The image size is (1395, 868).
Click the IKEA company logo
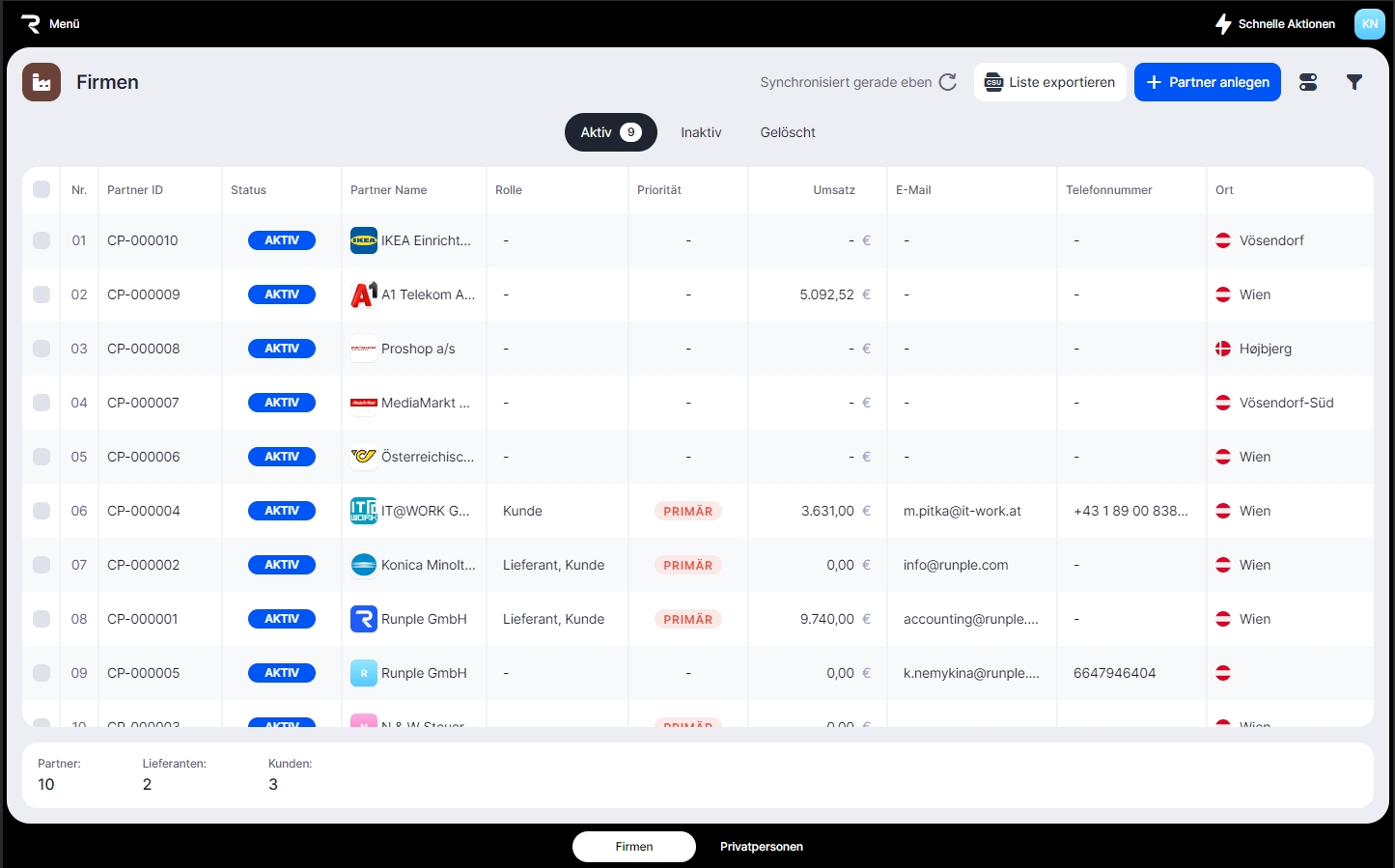[364, 240]
